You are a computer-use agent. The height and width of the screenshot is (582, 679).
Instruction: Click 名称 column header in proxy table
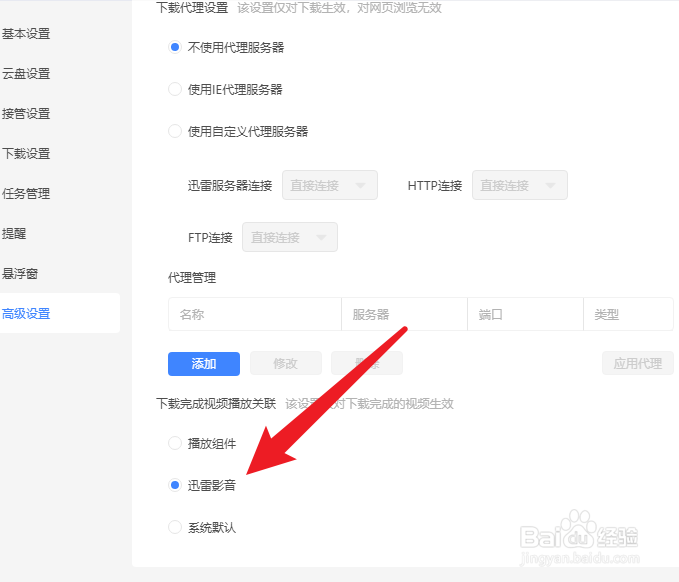(255, 314)
